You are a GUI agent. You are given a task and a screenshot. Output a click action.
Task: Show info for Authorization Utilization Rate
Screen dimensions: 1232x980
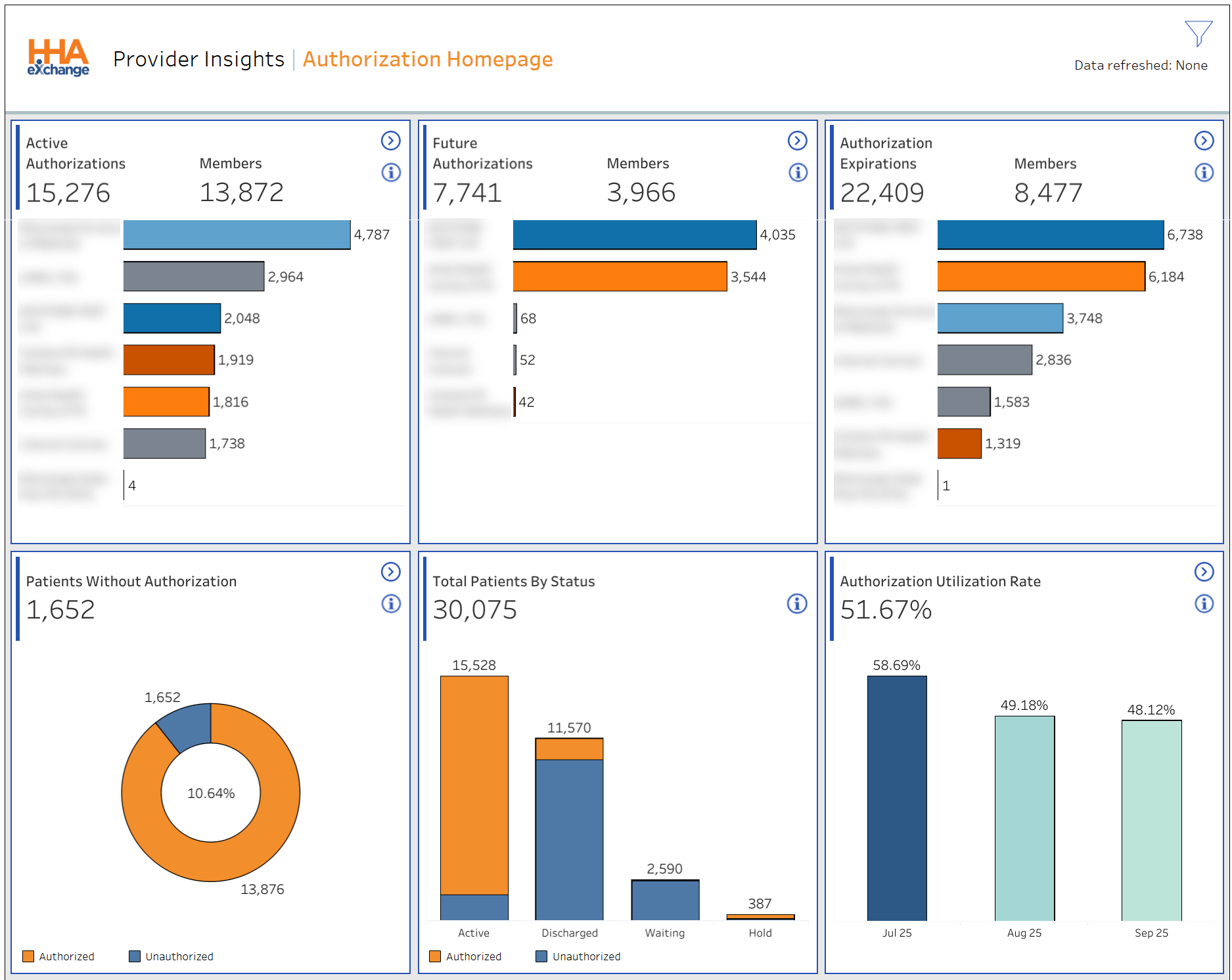(x=1203, y=603)
